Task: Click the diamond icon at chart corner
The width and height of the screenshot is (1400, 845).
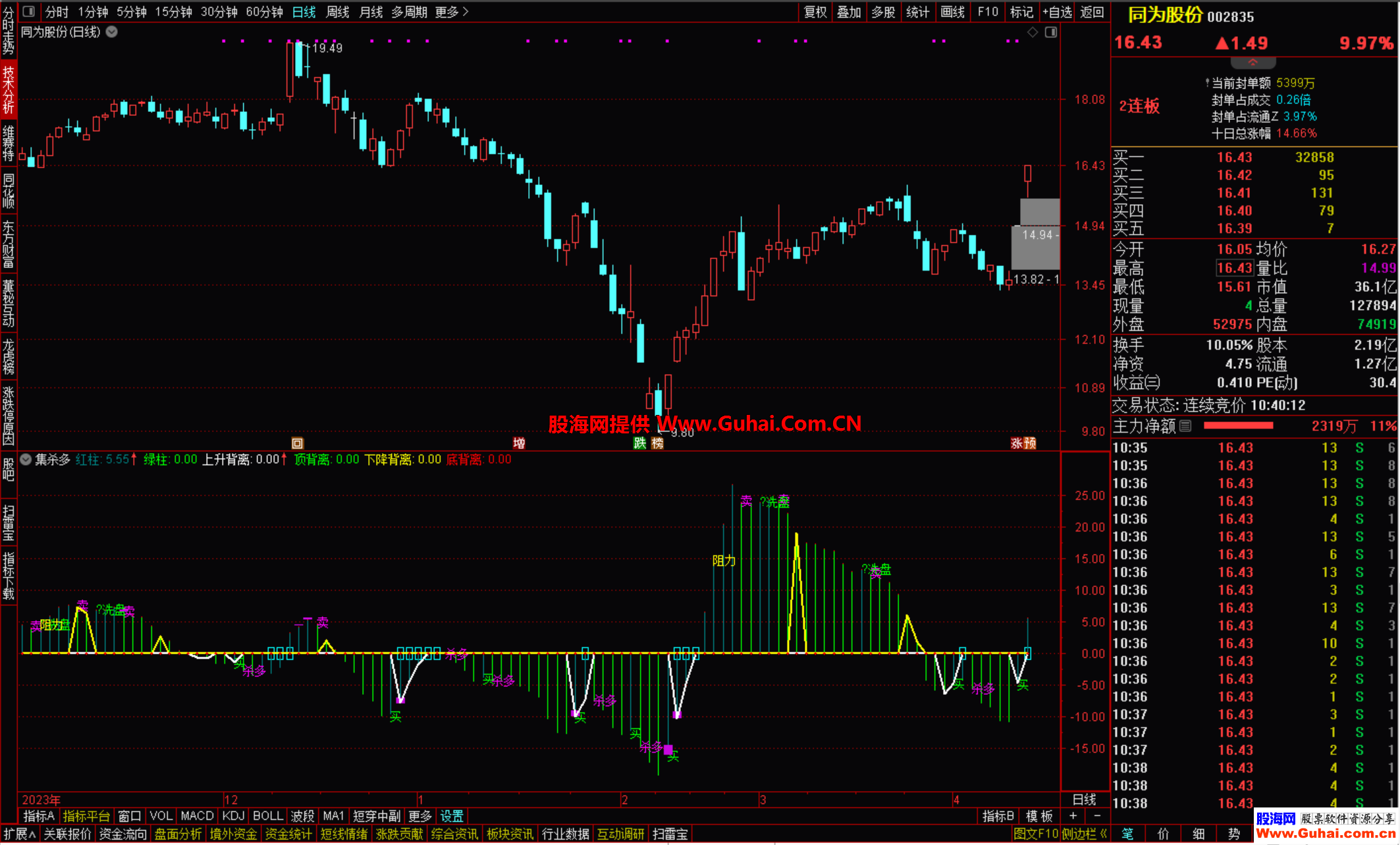Action: coord(1033,32)
